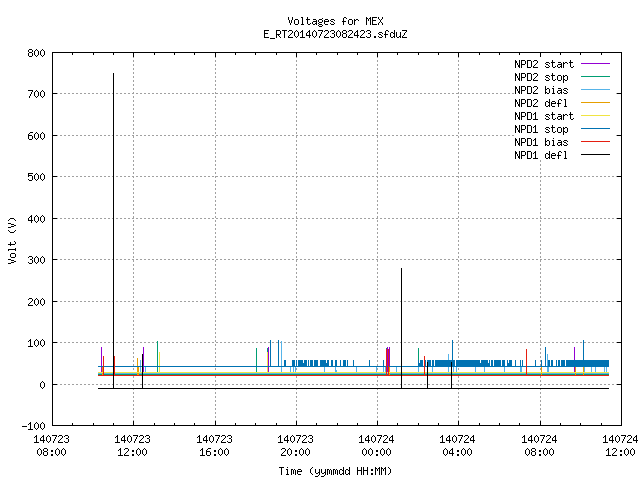The height and width of the screenshot is (480, 640).
Task: Click the 800 tick label on Y axis
Action: [x=36, y=53]
